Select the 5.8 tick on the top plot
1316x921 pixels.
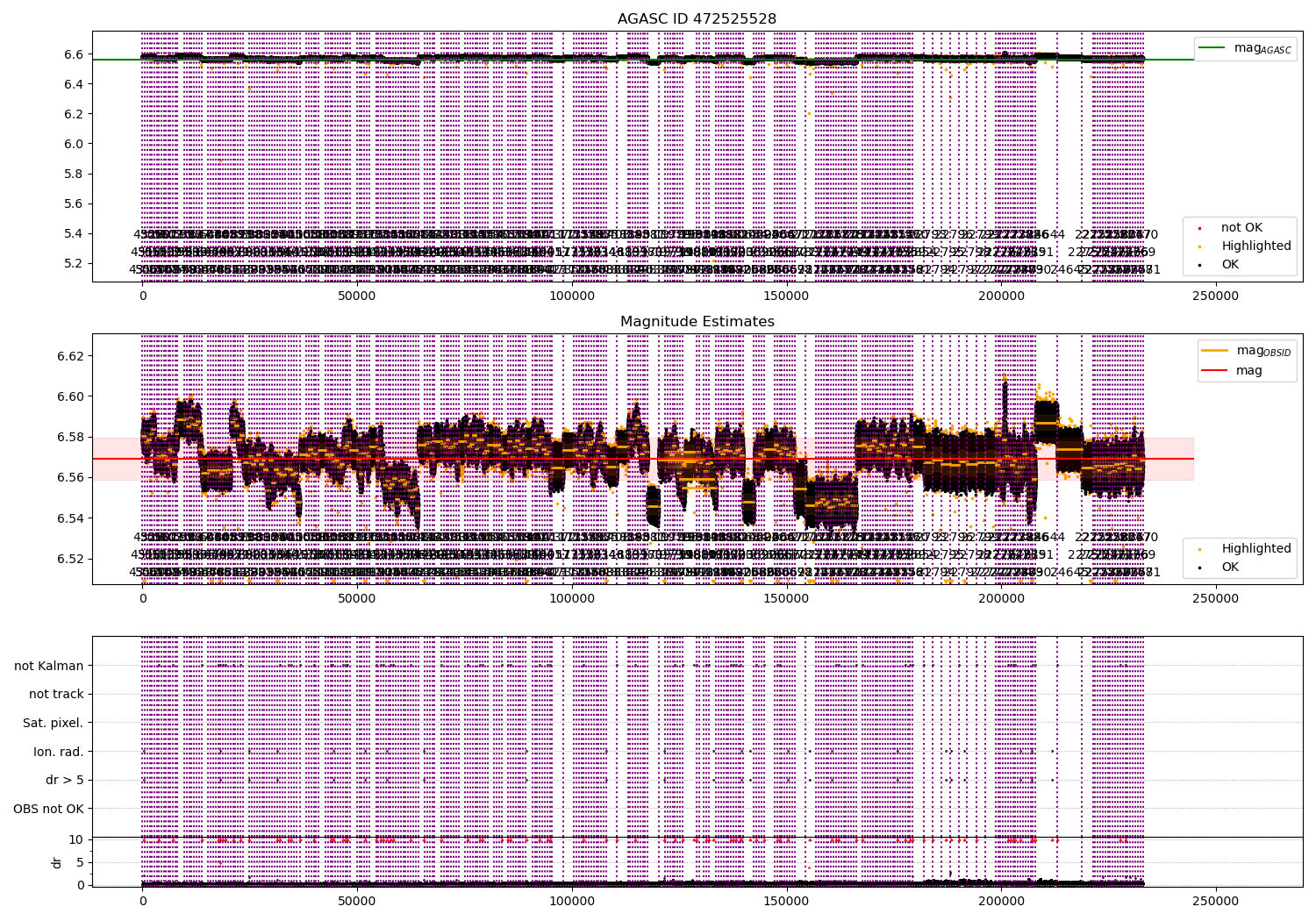pos(74,174)
